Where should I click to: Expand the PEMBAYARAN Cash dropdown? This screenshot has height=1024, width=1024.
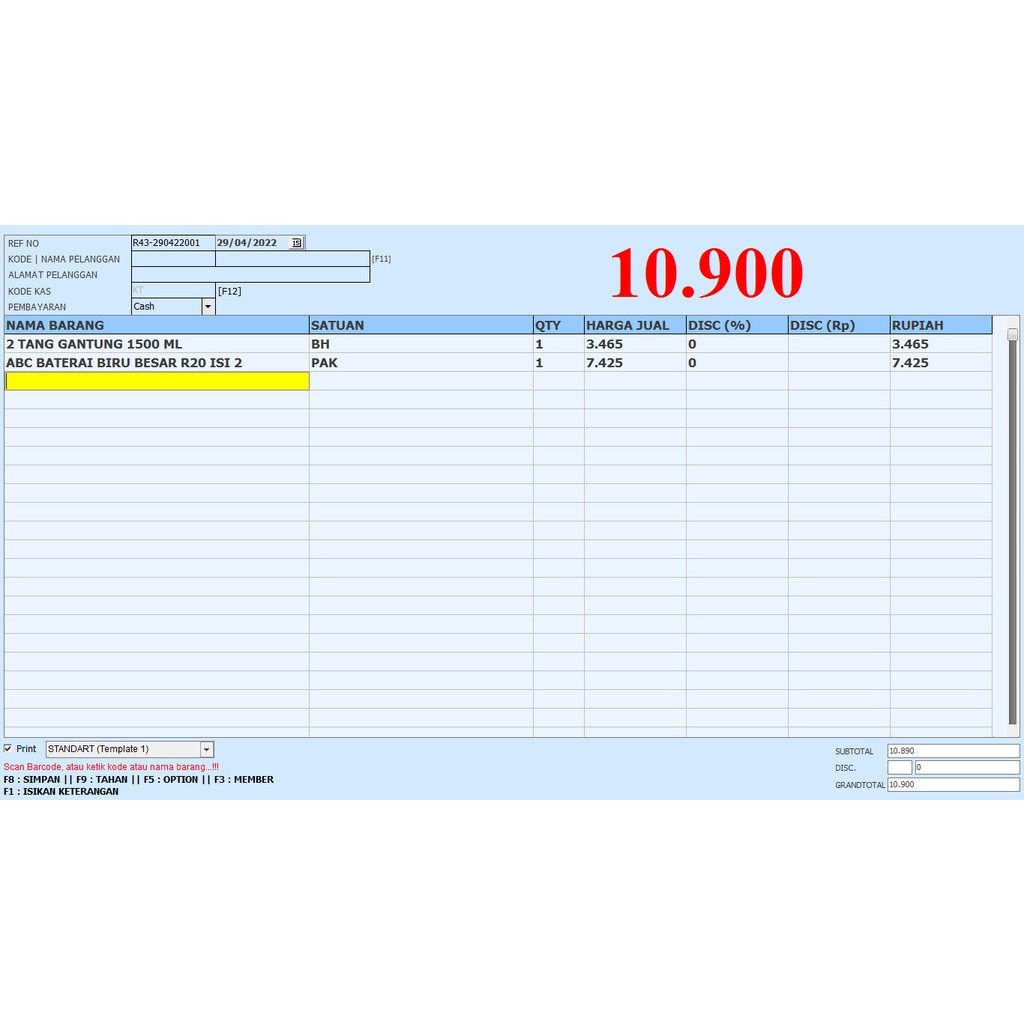(208, 306)
